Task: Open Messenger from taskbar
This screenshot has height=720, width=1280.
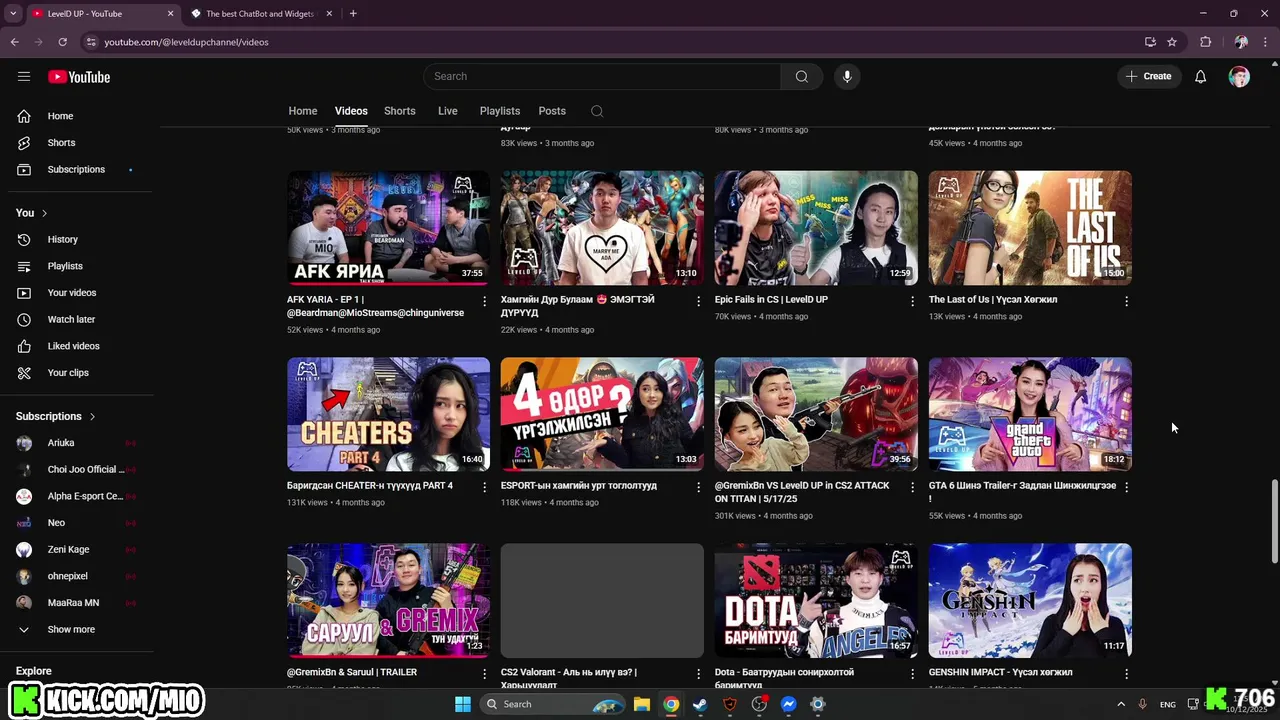Action: point(788,704)
